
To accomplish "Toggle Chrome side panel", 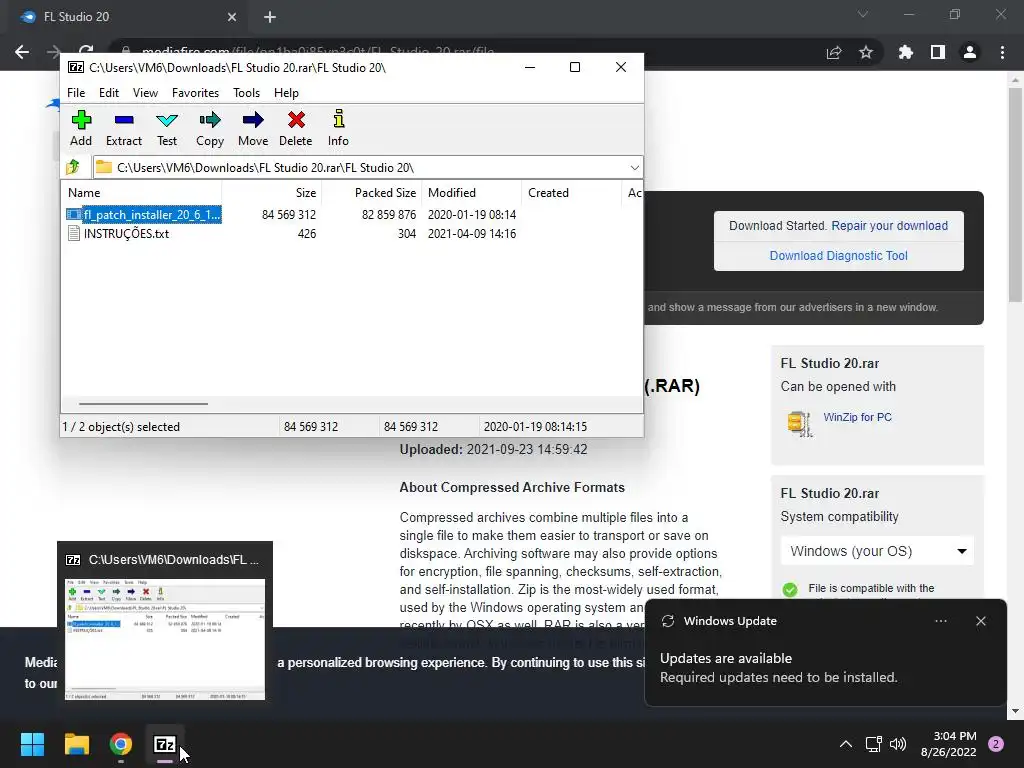I will tap(938, 52).
